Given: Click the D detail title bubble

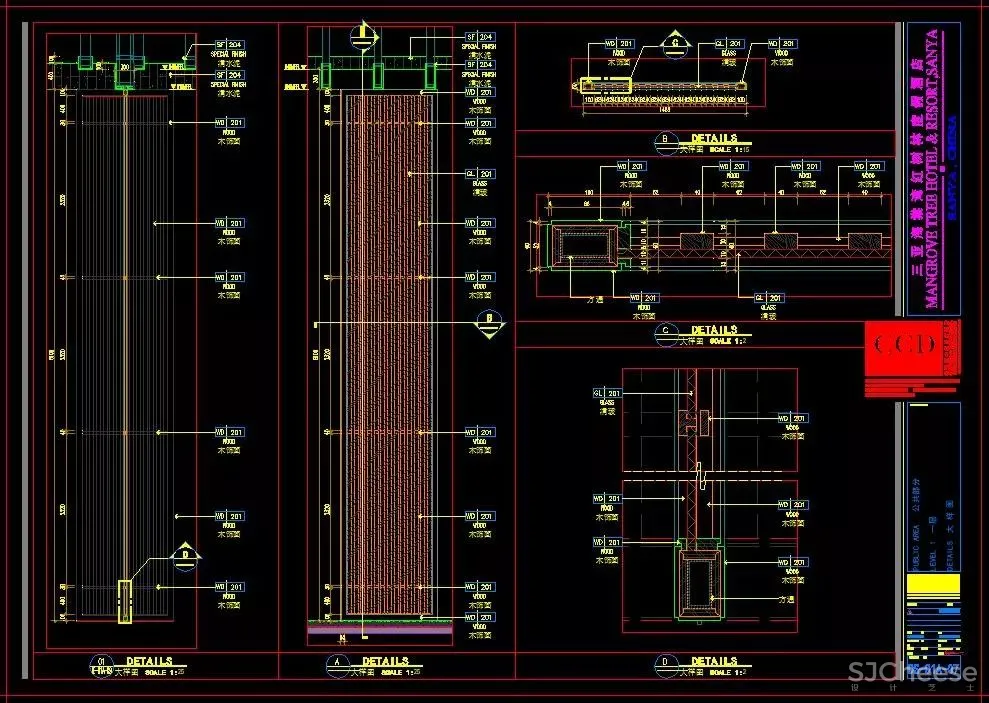Looking at the screenshot, I should coord(665,663).
